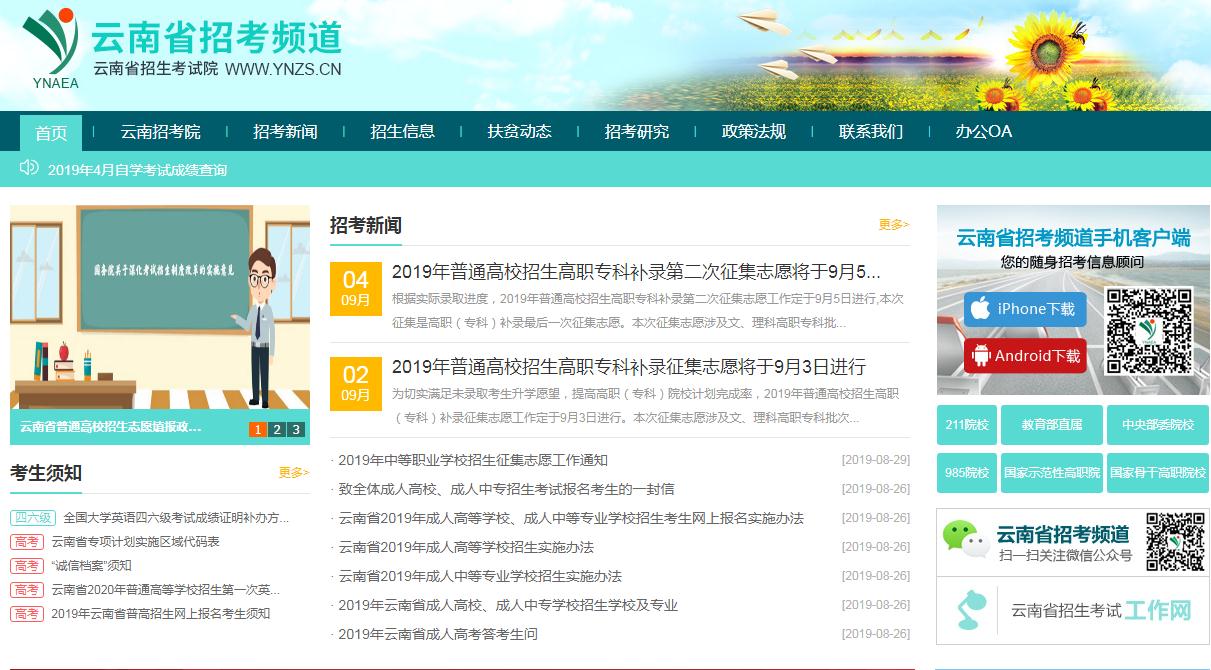Click the iPhone下载 download button
This screenshot has width=1211, height=670.
(1025, 310)
